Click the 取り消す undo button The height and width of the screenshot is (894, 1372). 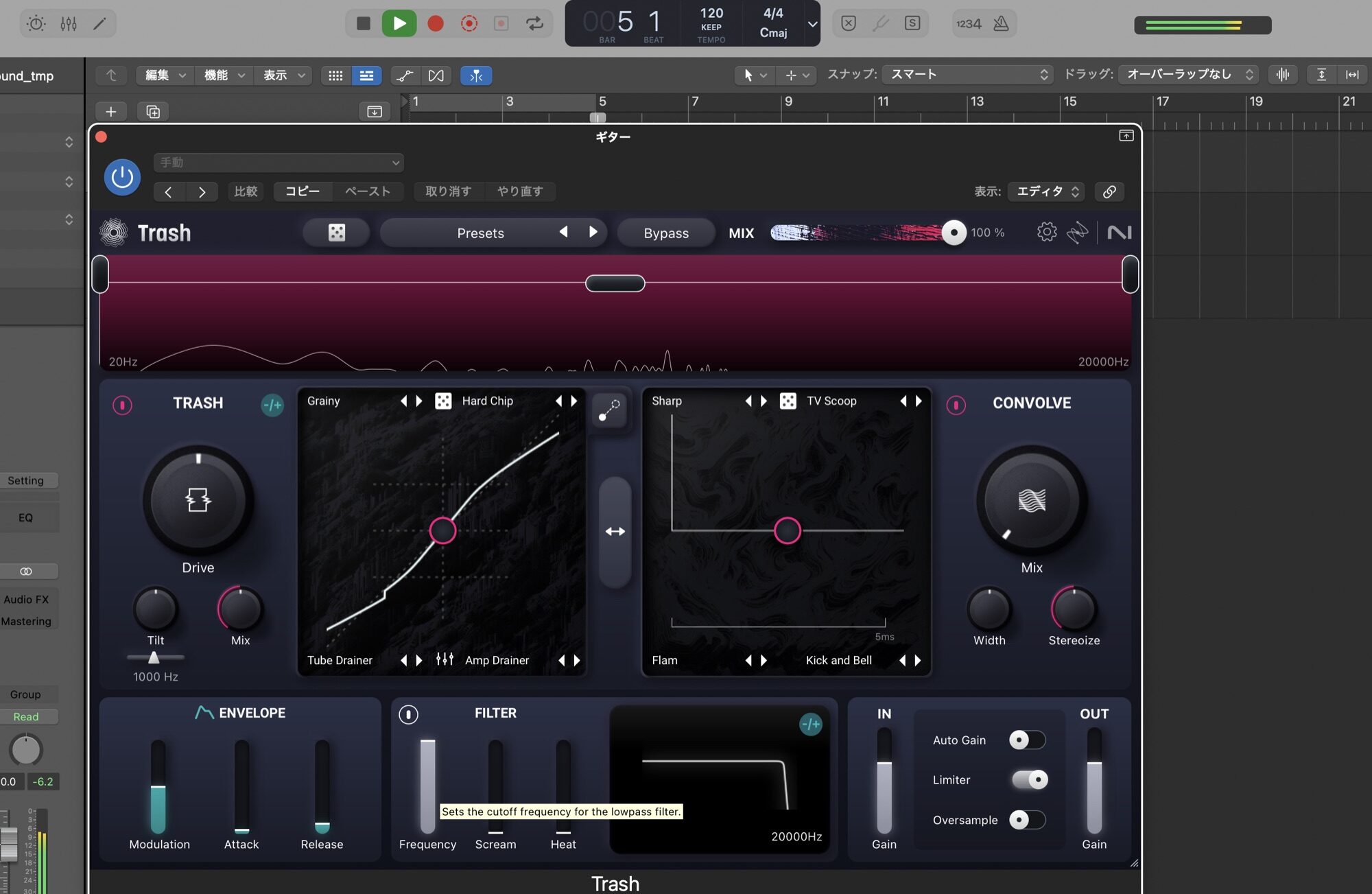pyautogui.click(x=449, y=191)
